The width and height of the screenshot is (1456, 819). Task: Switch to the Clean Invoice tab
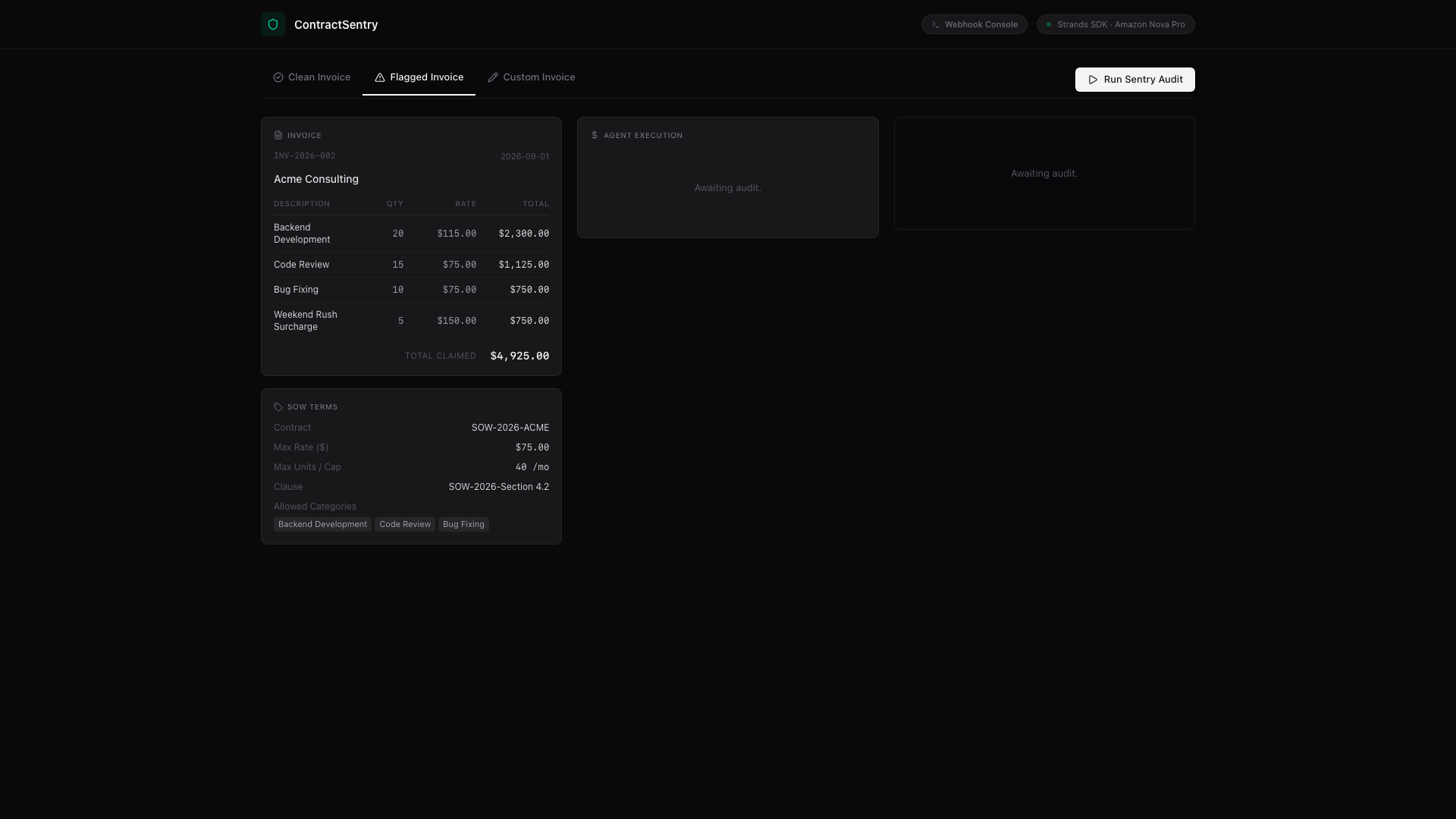312,77
